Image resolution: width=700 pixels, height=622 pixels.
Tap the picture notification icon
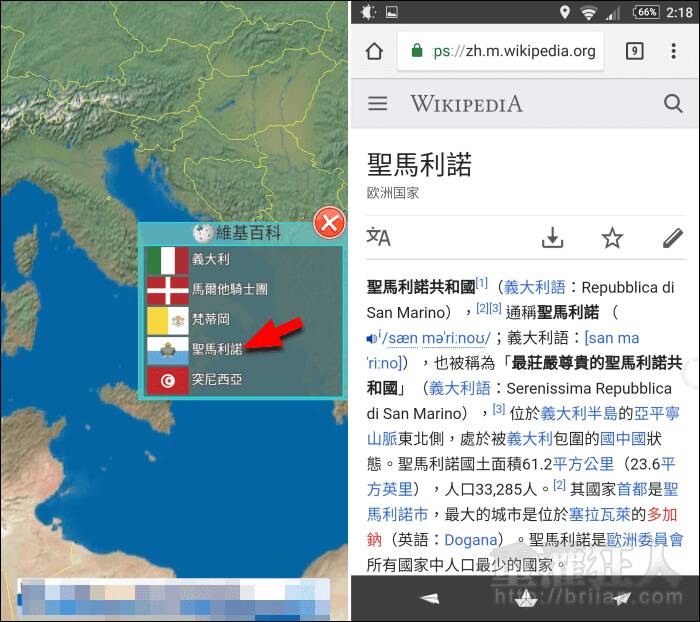click(392, 12)
